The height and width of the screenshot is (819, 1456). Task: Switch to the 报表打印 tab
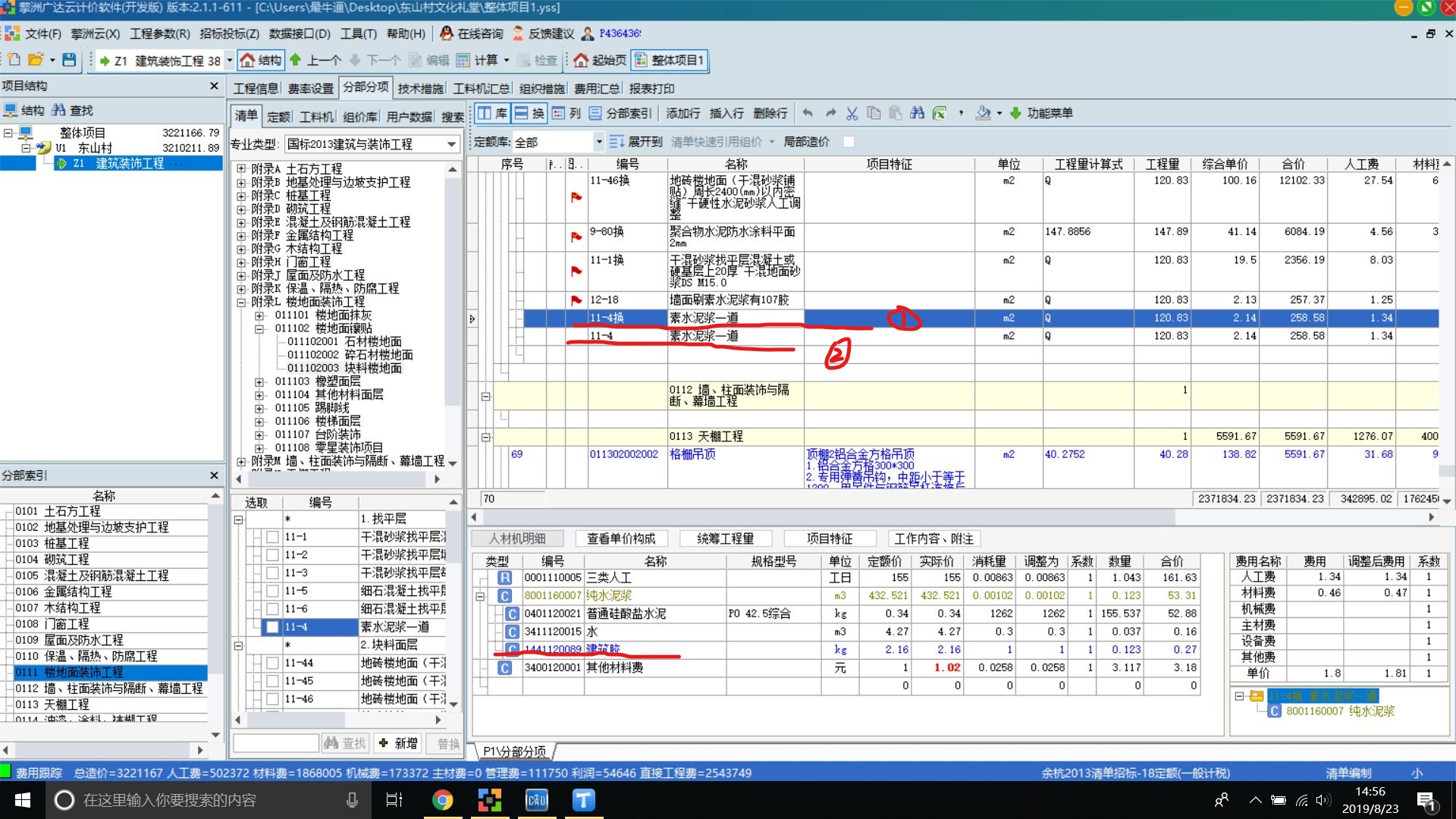651,89
